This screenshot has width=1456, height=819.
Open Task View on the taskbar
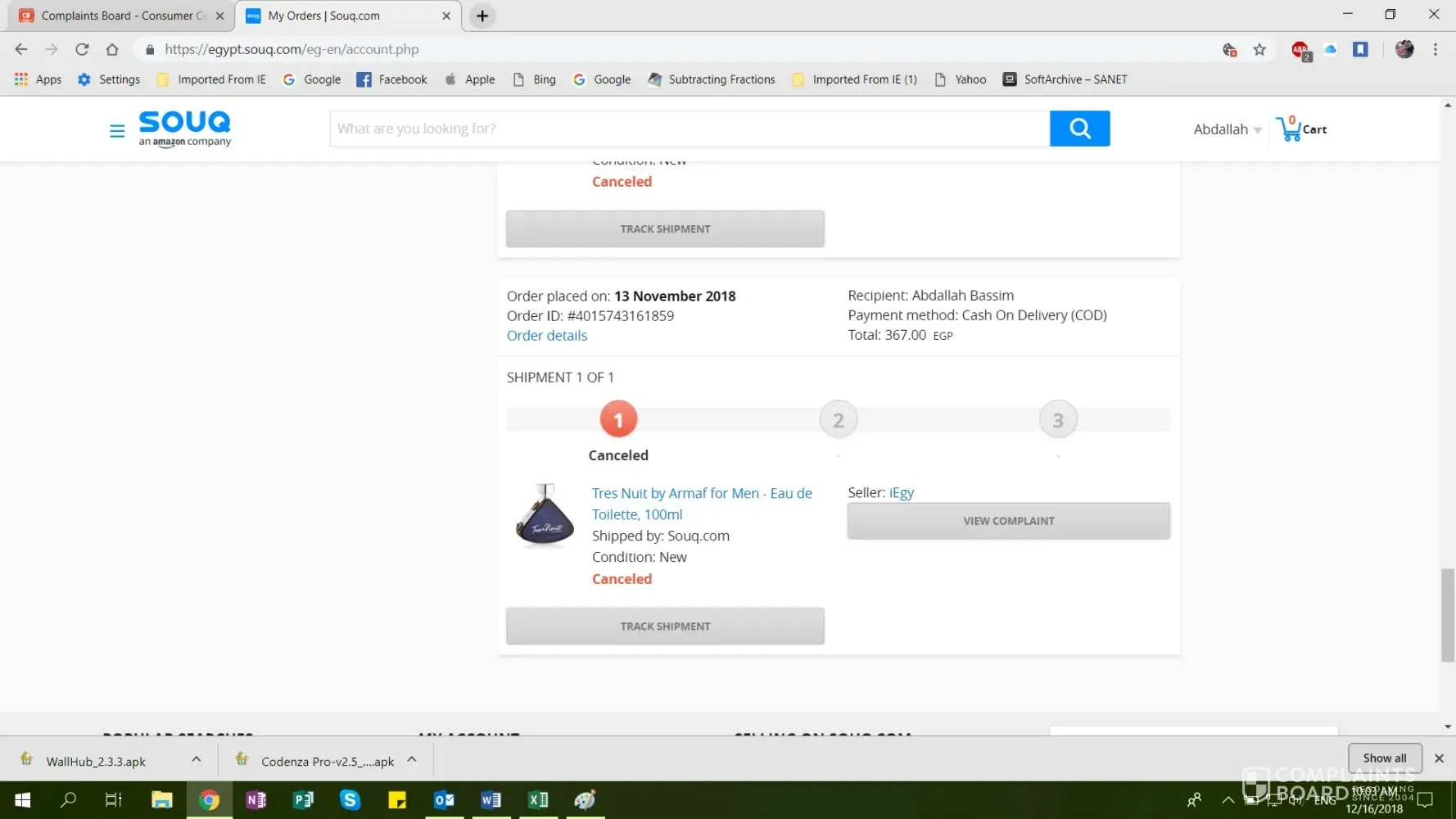coord(114,800)
